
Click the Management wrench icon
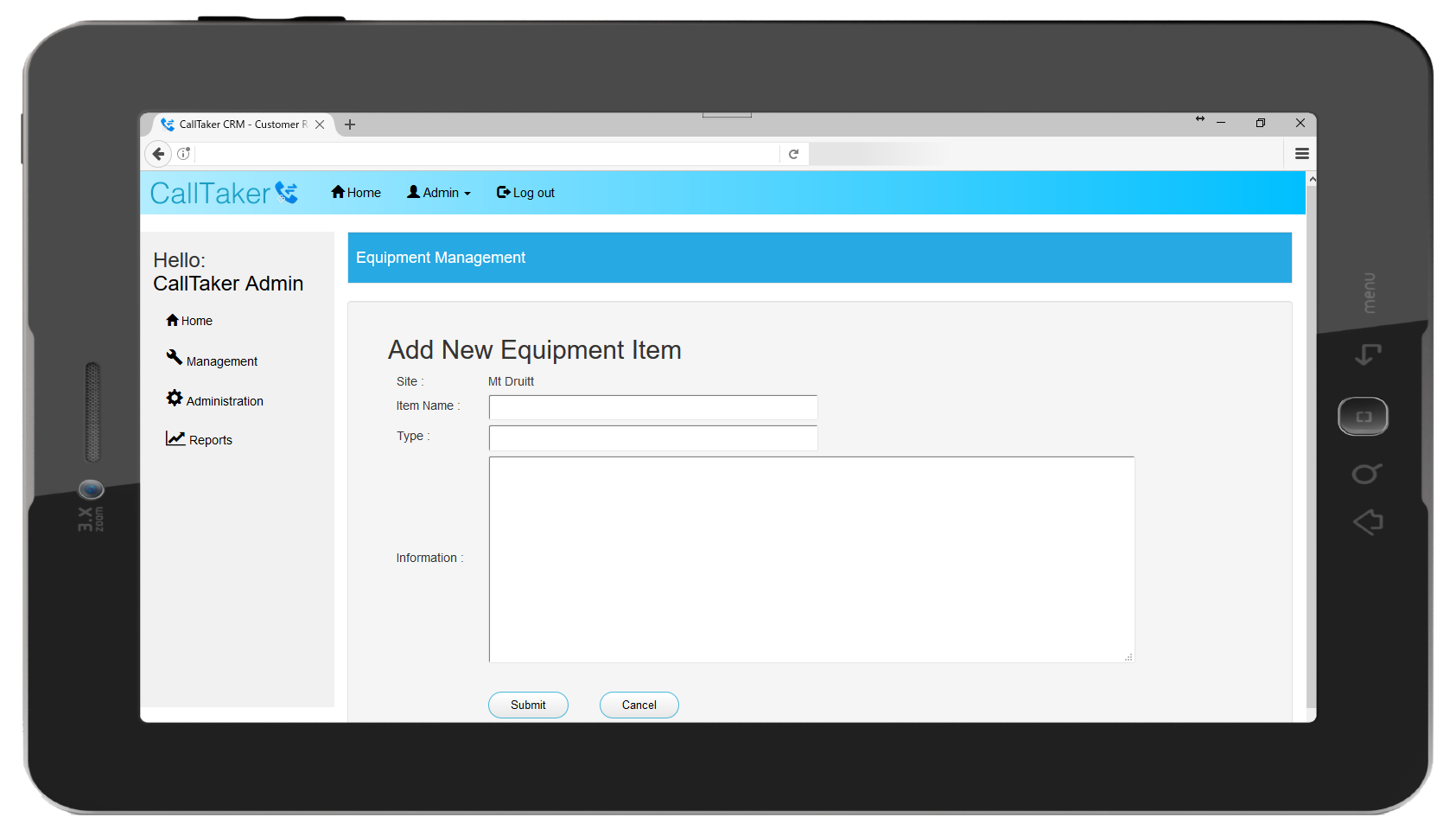pos(175,357)
